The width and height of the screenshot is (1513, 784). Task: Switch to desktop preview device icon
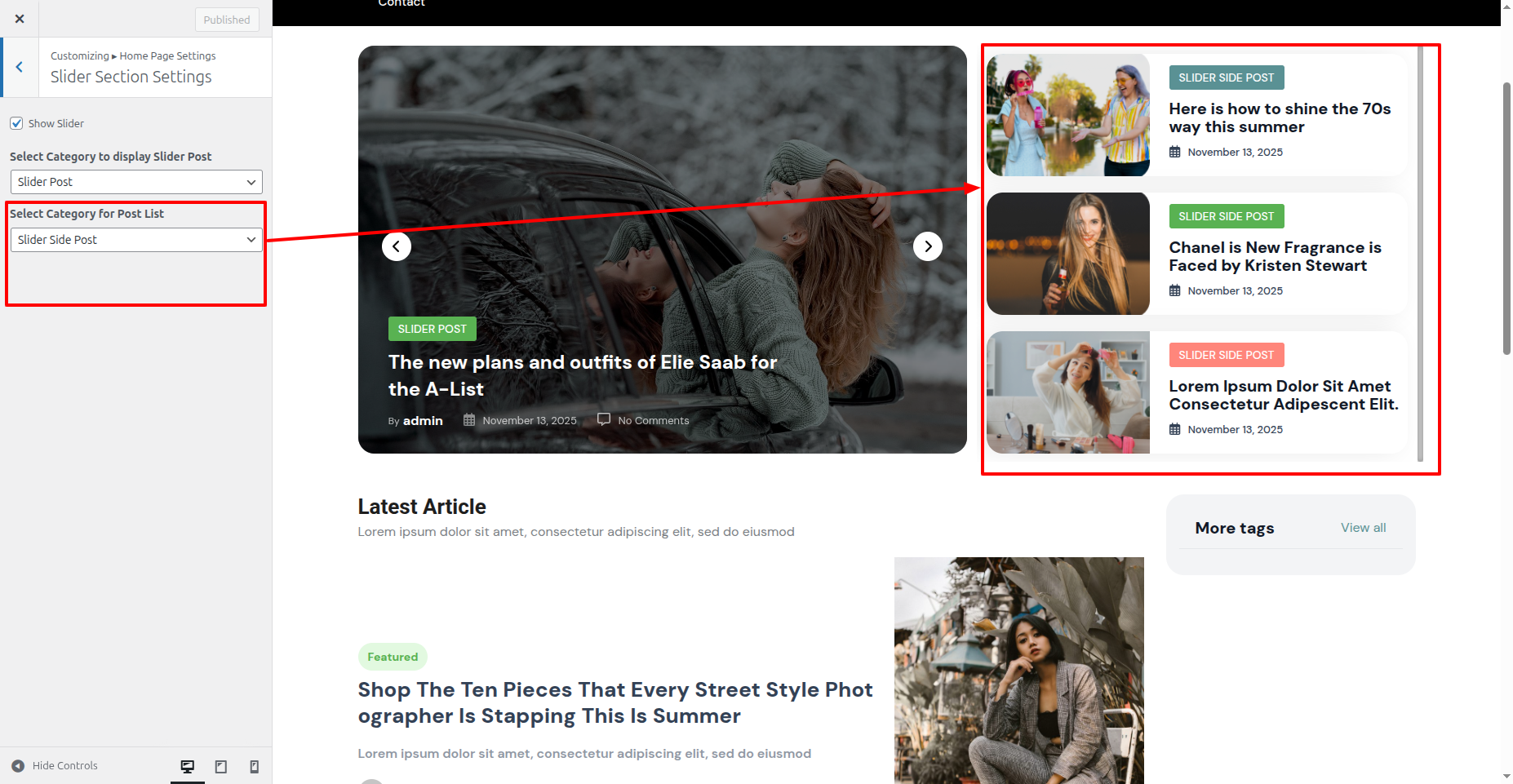click(188, 766)
